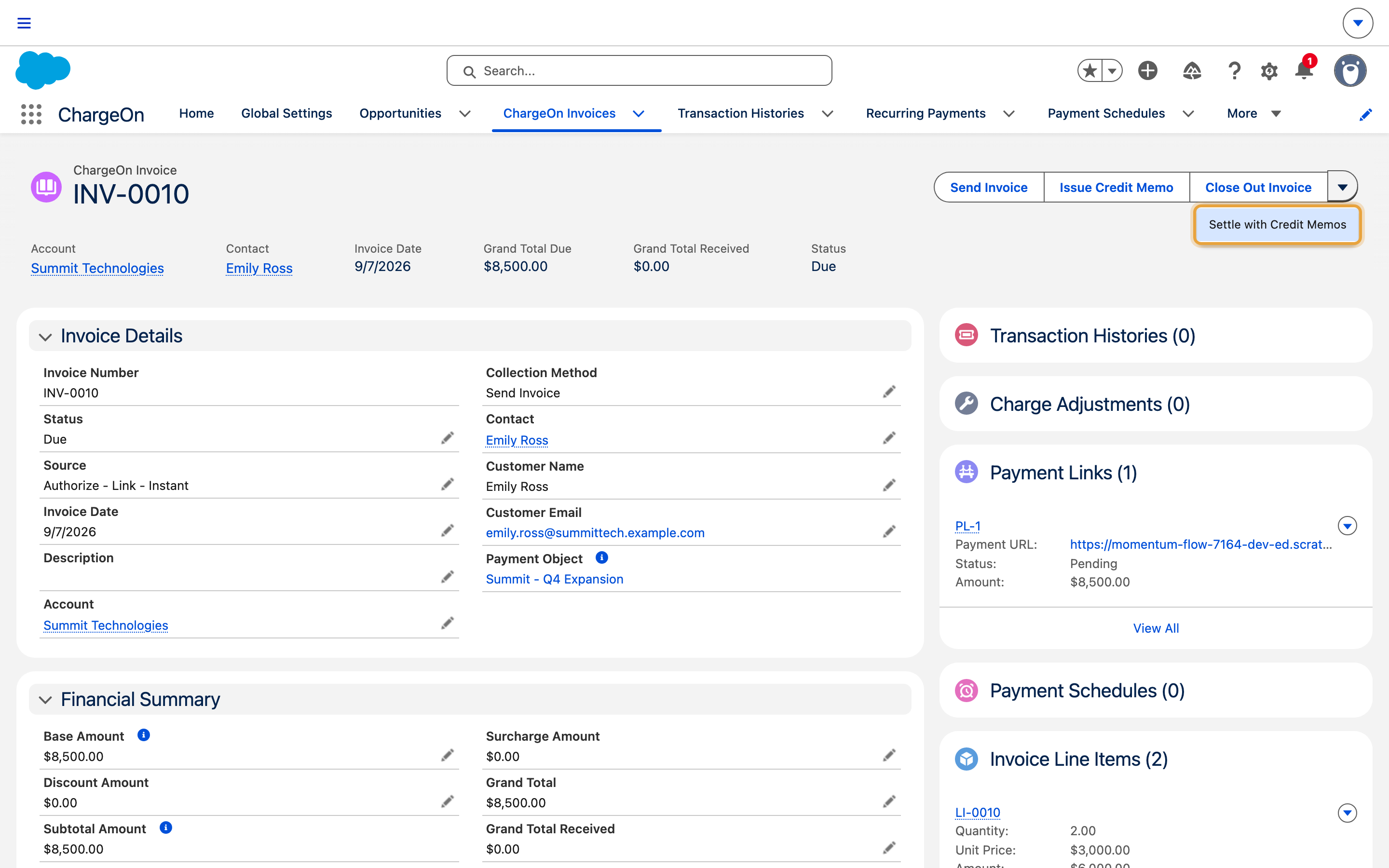Focus the global Search field
This screenshot has height=868, width=1389.
(639, 70)
